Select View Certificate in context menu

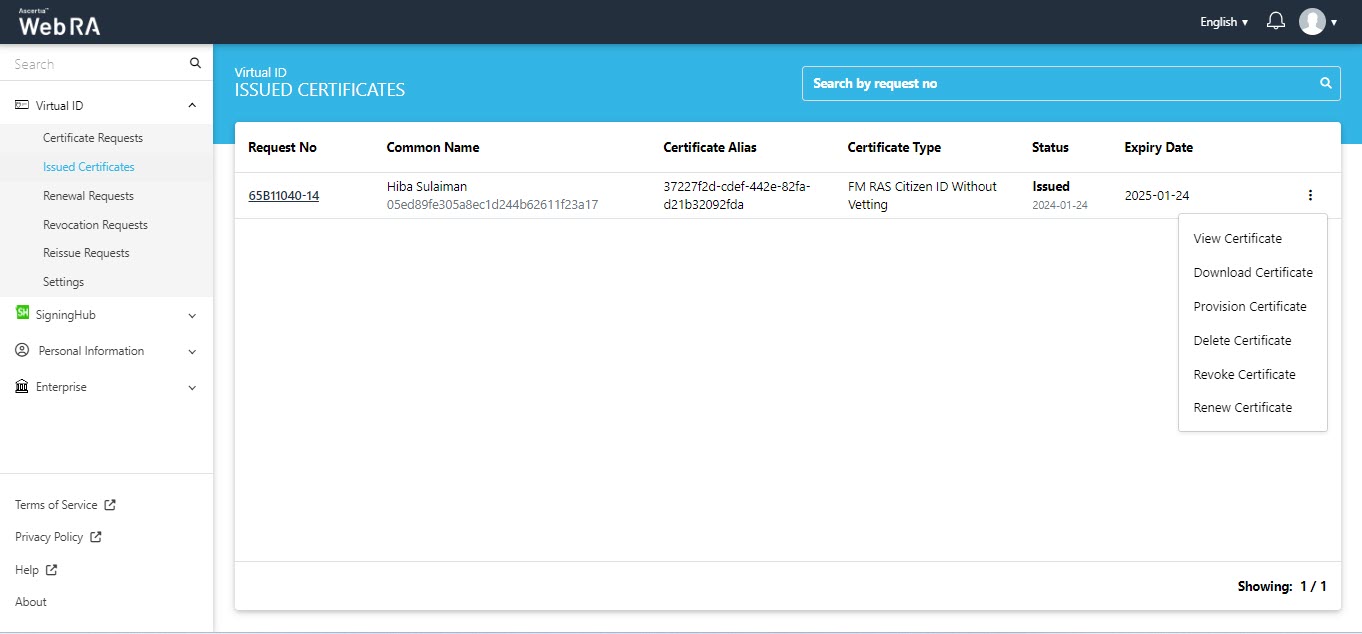(x=1237, y=238)
